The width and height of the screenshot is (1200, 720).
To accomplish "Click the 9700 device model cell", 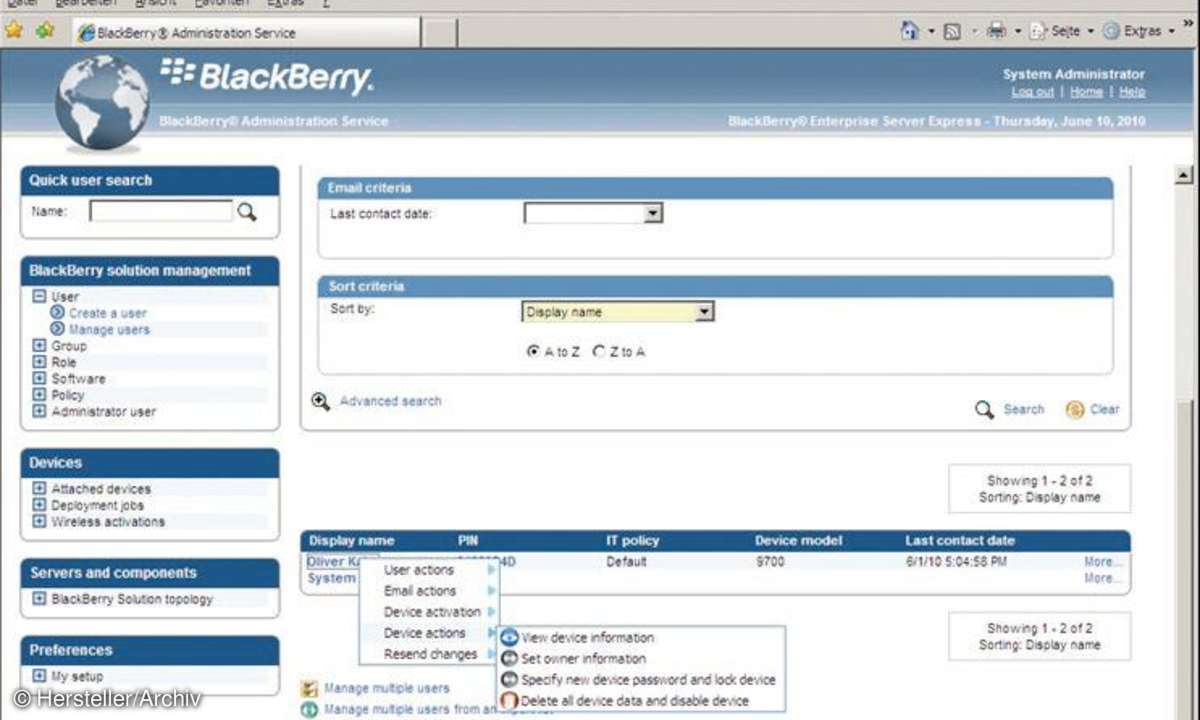I will [771, 562].
